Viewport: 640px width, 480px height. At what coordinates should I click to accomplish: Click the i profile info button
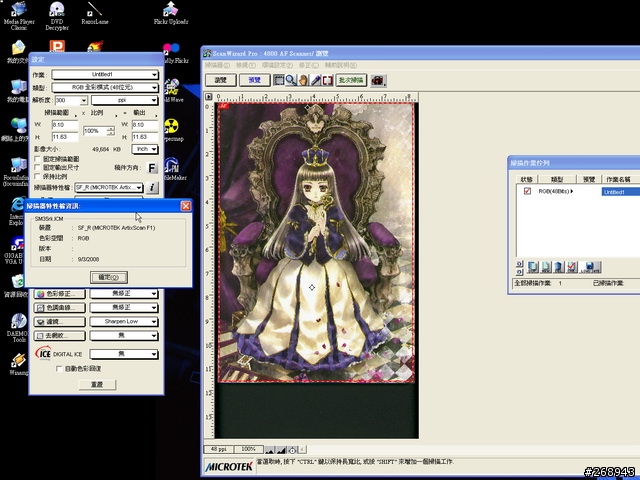click(152, 187)
